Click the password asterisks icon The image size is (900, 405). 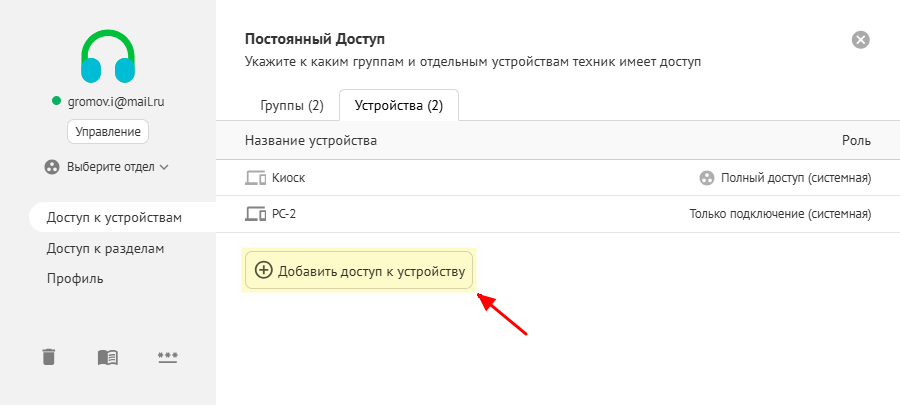tap(167, 357)
